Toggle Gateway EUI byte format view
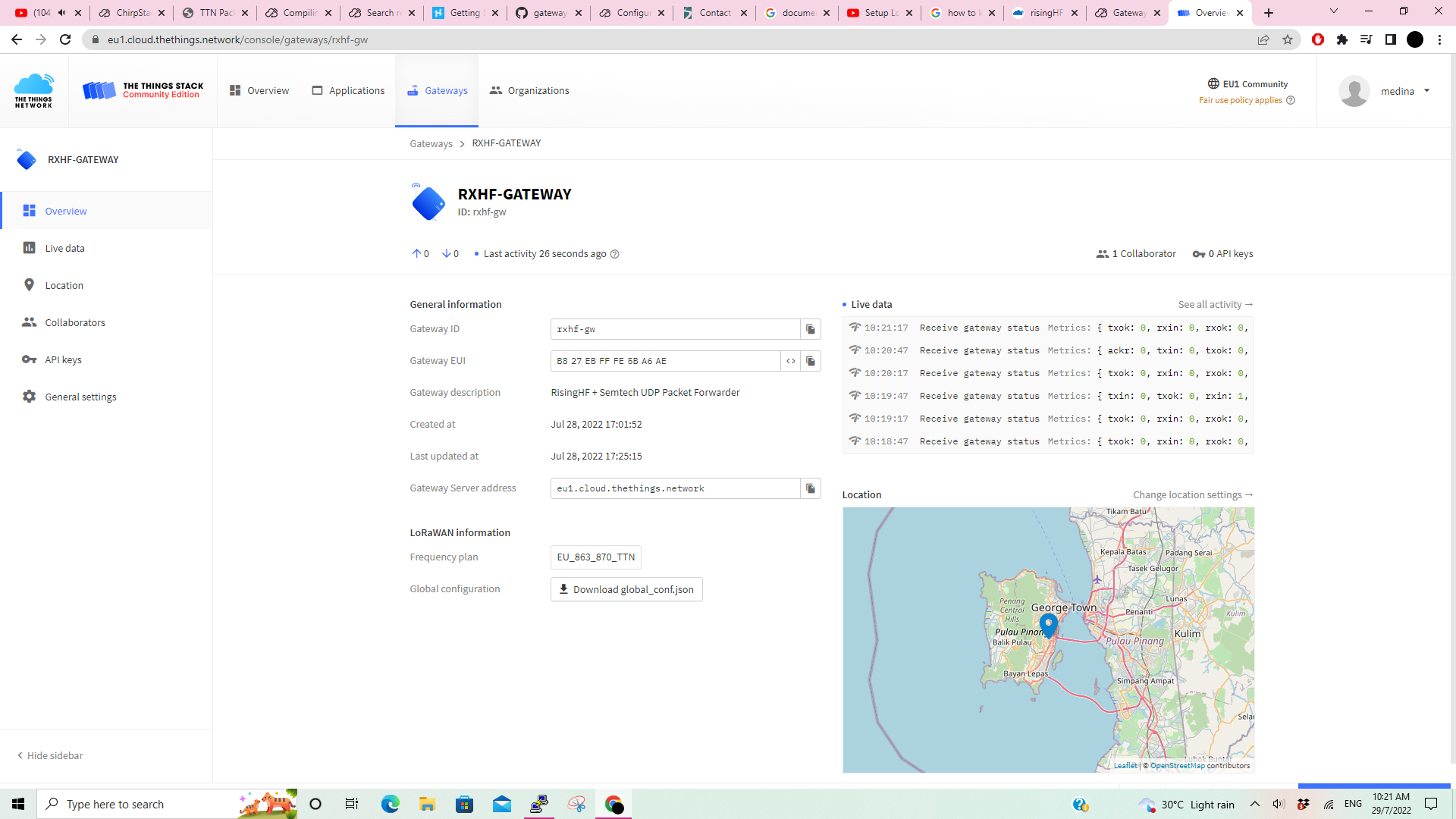The height and width of the screenshot is (819, 1456). (x=791, y=361)
